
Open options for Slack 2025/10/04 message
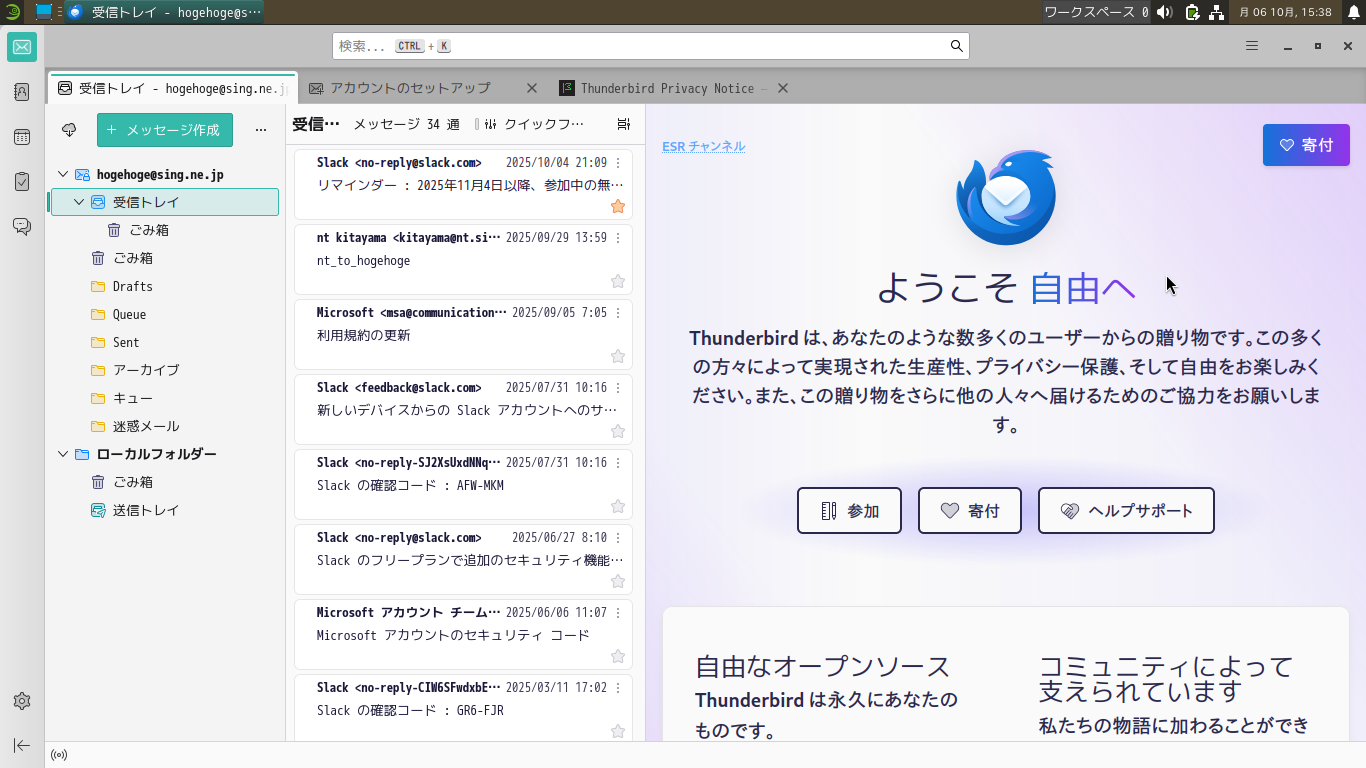click(618, 163)
